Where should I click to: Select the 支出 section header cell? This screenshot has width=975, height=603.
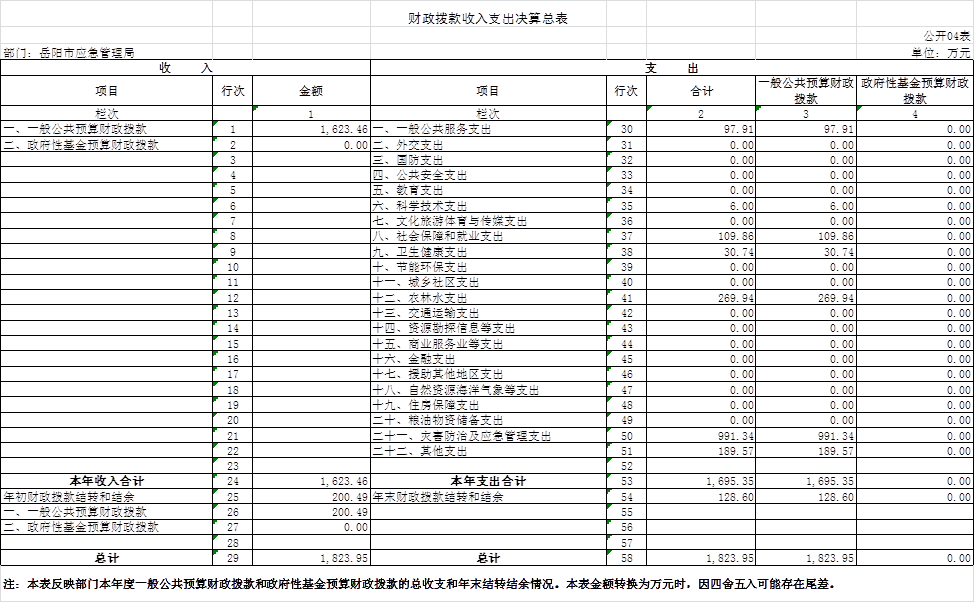[x=671, y=68]
